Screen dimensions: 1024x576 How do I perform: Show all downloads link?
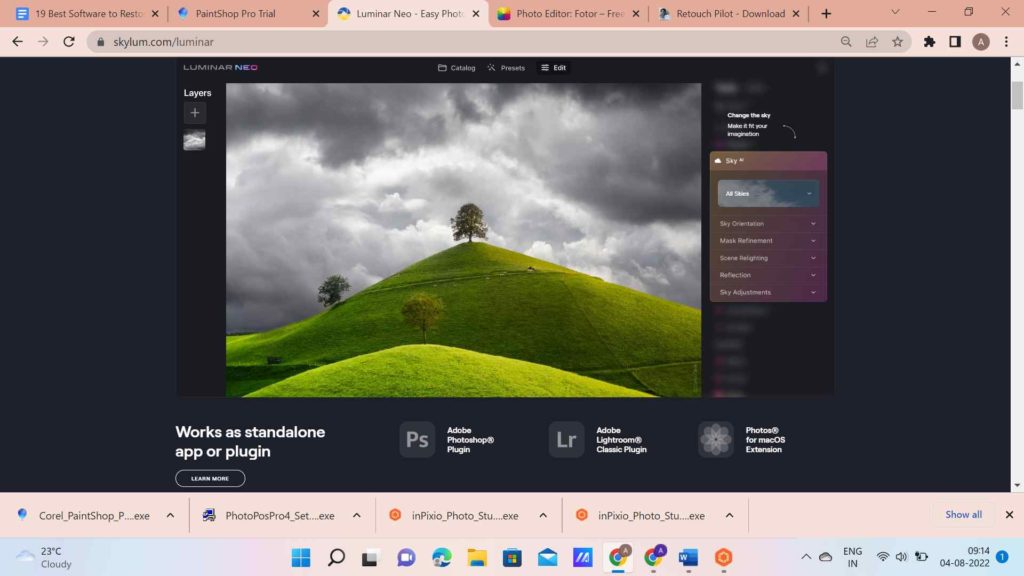(x=963, y=515)
